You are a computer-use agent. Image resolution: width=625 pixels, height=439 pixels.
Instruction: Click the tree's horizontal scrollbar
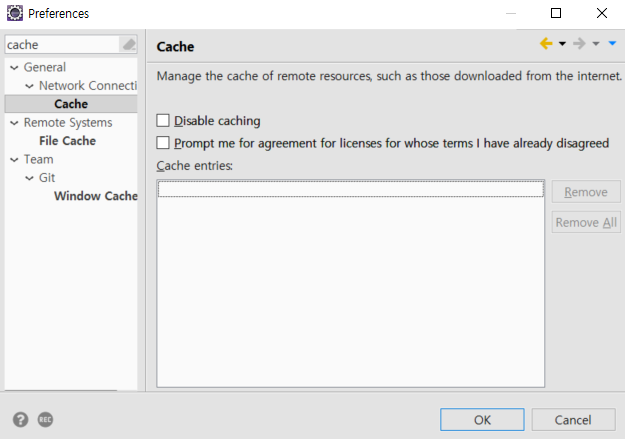[61, 390]
